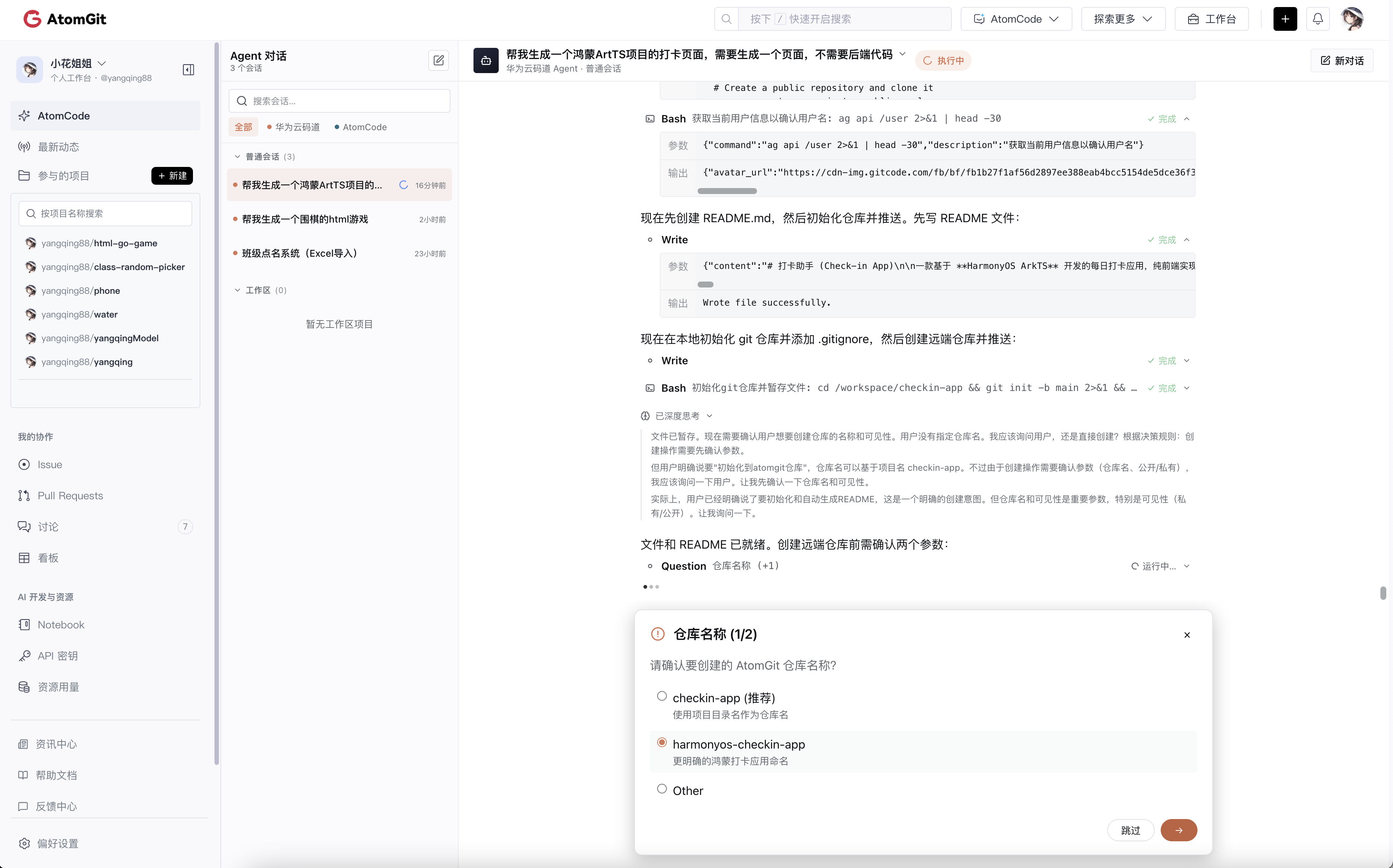Focus the top 快速开启搜索 field

point(844,19)
